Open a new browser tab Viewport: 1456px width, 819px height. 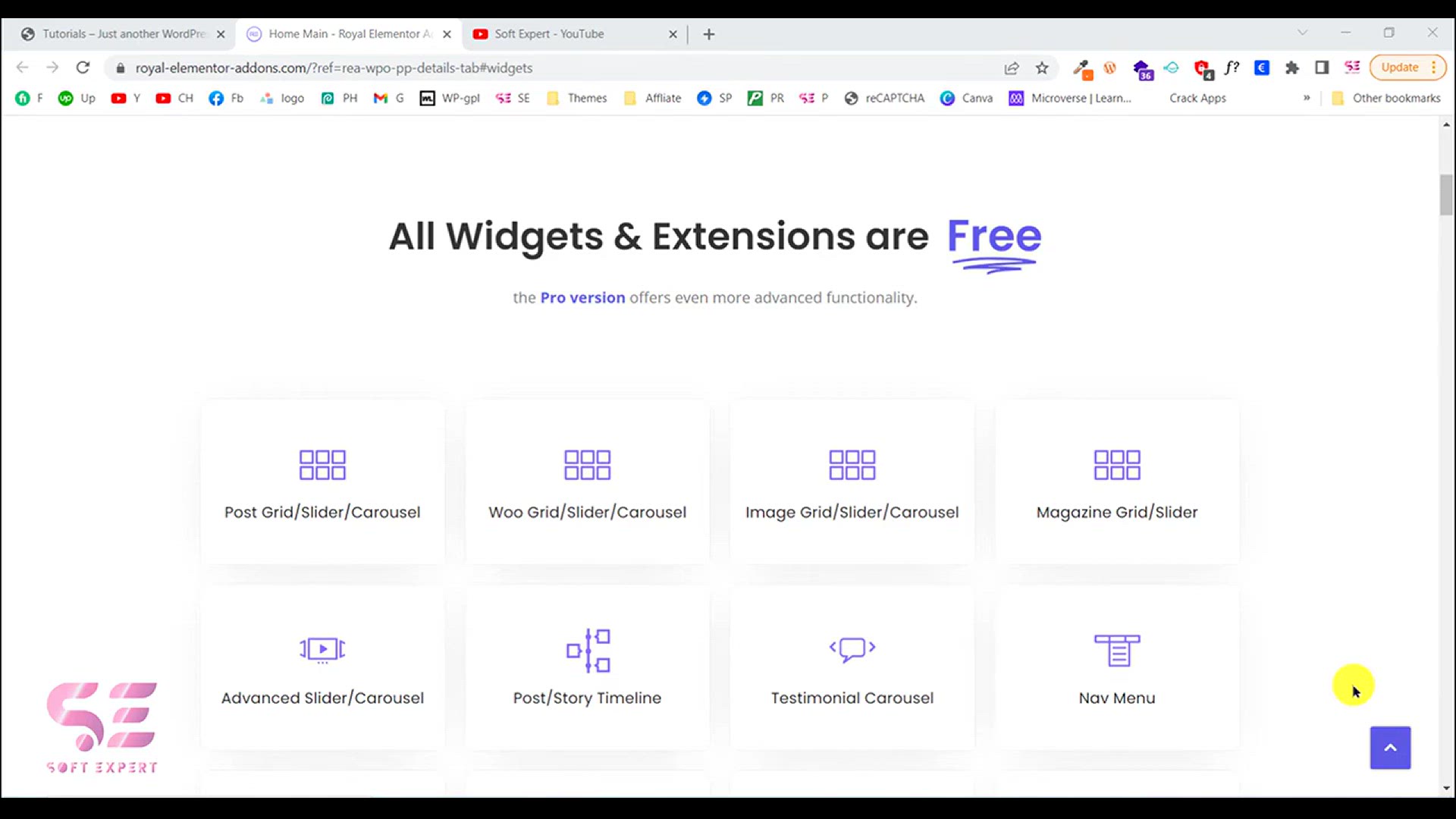click(709, 34)
